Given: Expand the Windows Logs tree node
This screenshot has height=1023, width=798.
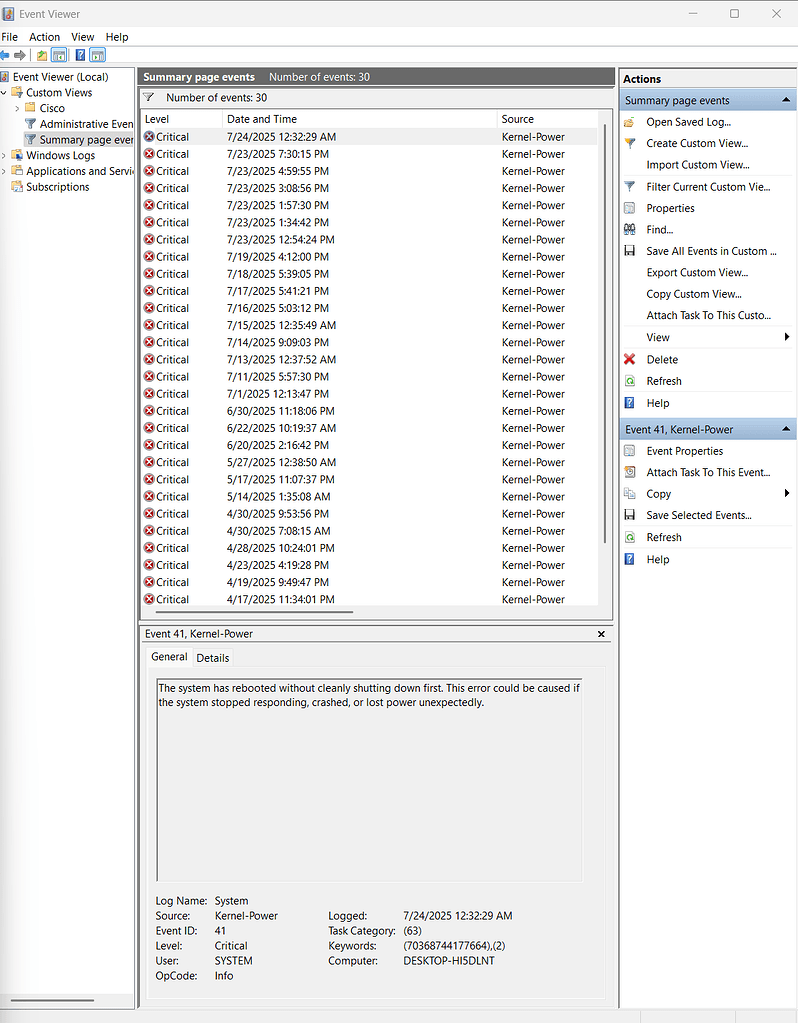Looking at the screenshot, I should click(x=4, y=155).
